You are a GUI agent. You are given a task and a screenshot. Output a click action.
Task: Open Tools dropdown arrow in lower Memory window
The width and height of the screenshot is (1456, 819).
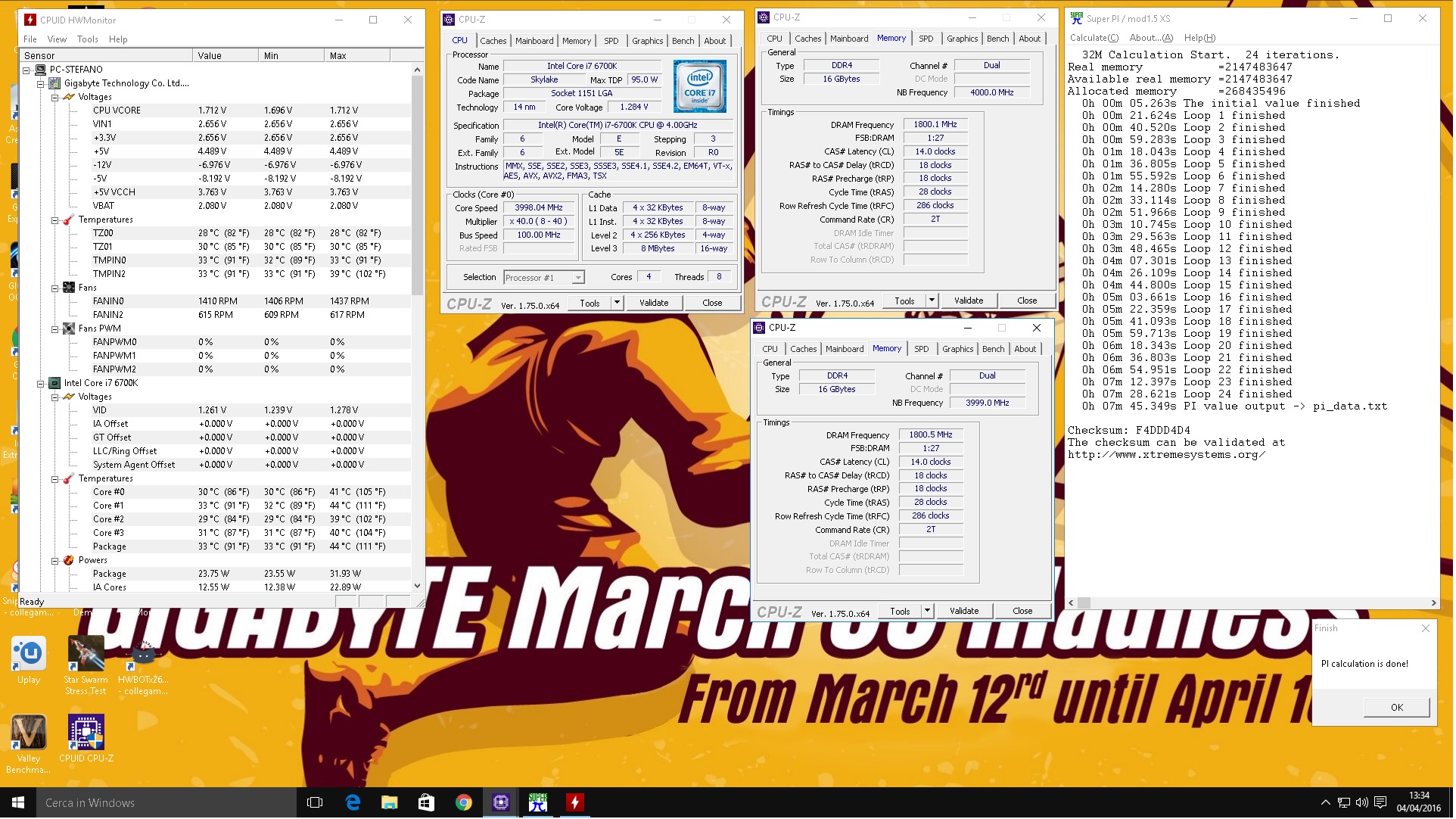click(x=927, y=611)
